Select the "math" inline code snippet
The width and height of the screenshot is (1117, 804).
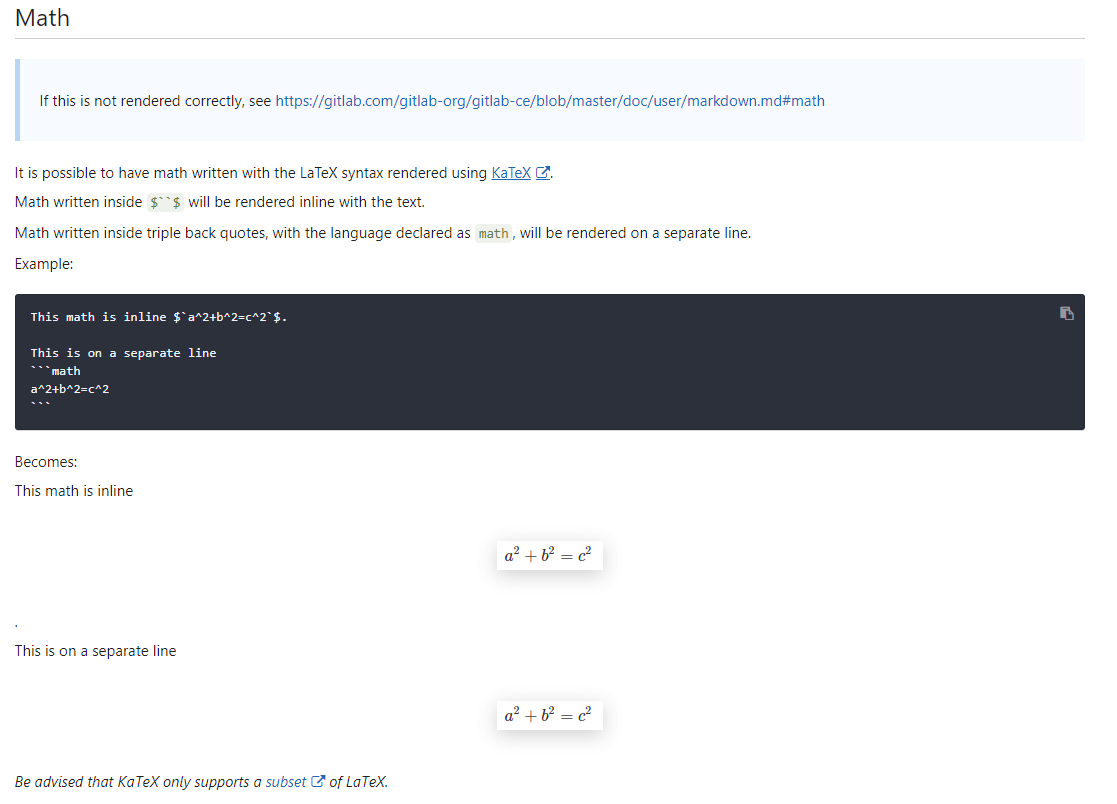(x=493, y=234)
